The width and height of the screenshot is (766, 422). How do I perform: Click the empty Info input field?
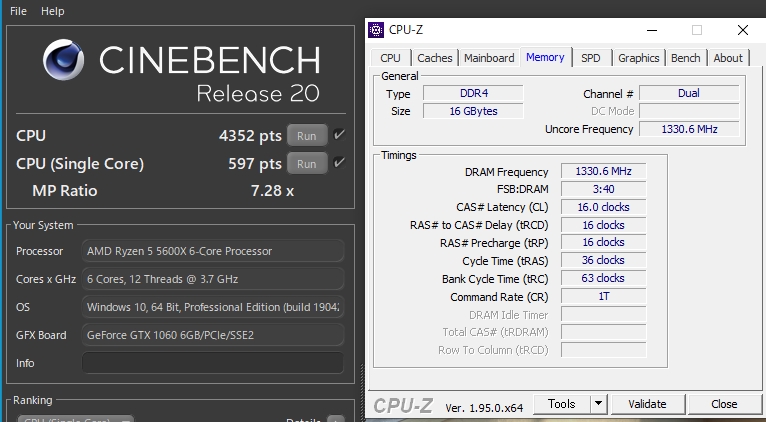click(x=213, y=363)
